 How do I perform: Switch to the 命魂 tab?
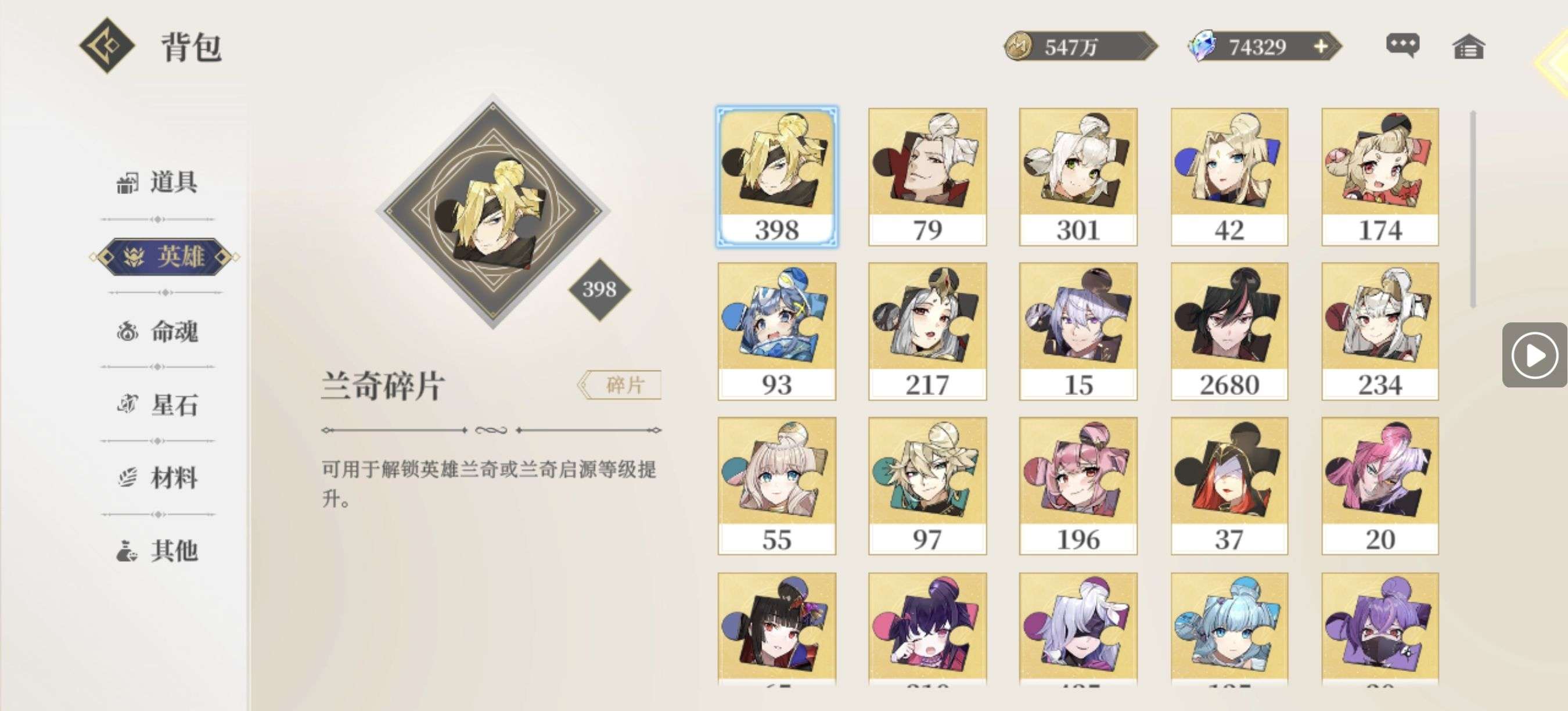pos(157,331)
